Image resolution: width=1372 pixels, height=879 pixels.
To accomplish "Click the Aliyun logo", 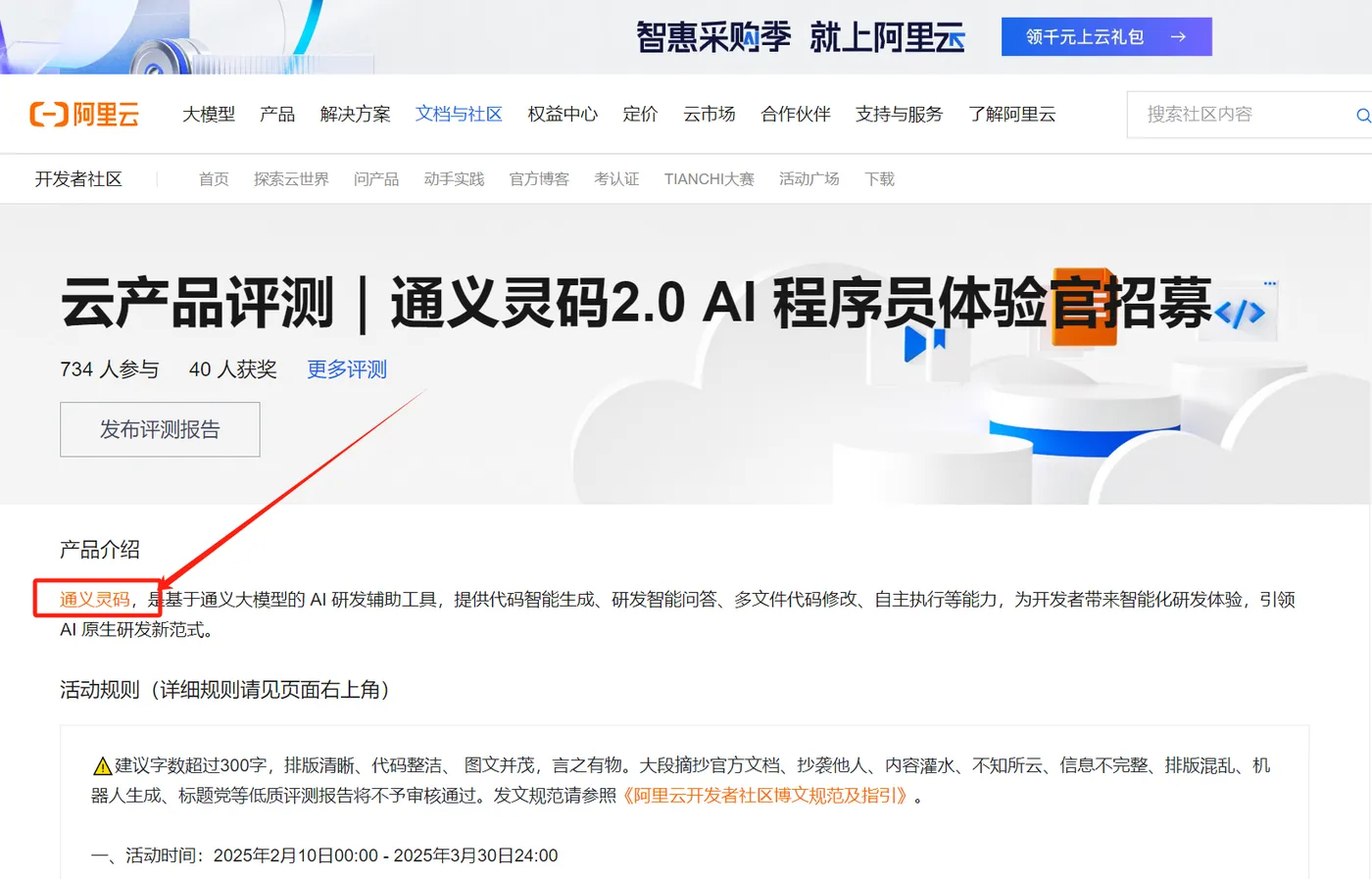I will click(x=84, y=115).
